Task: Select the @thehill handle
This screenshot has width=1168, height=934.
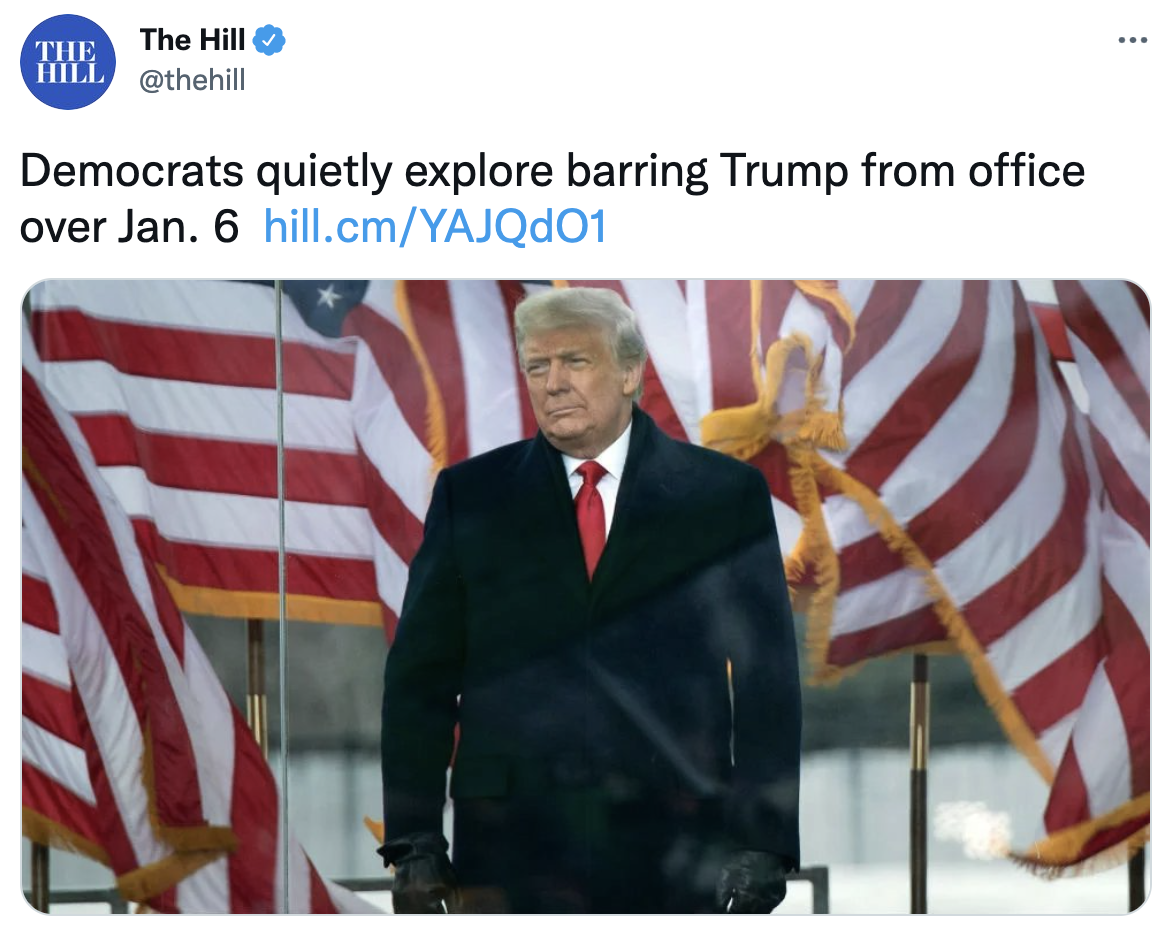Action: point(192,80)
